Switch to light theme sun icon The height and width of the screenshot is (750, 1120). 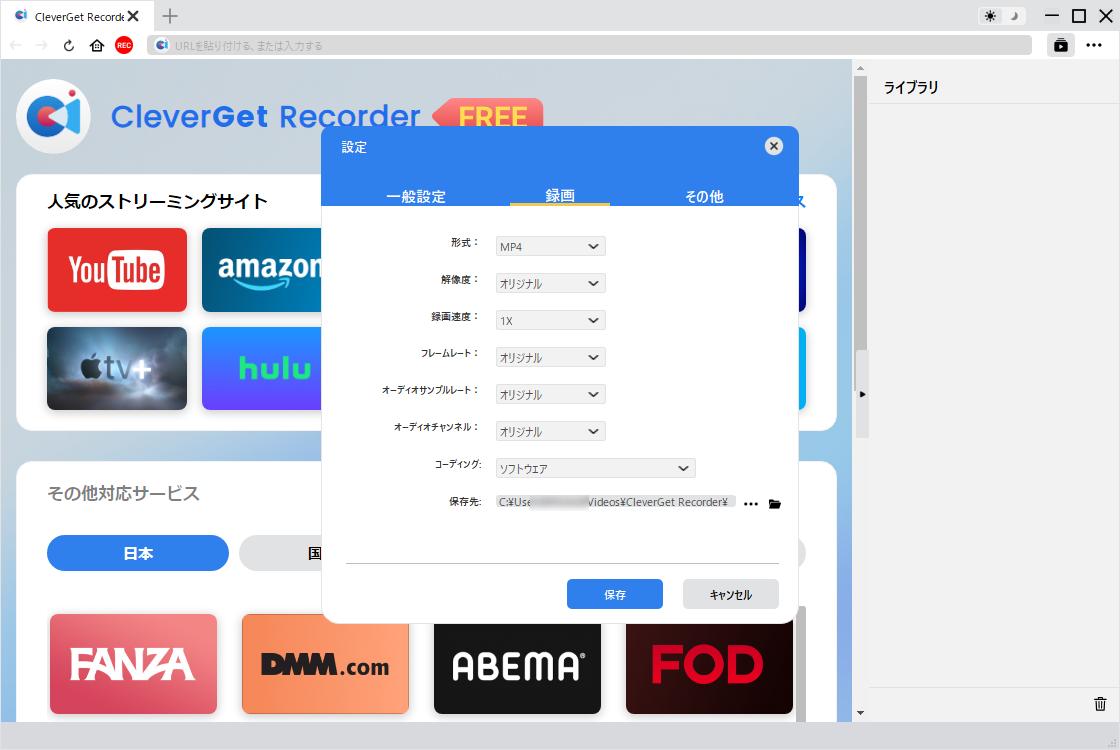click(x=990, y=16)
